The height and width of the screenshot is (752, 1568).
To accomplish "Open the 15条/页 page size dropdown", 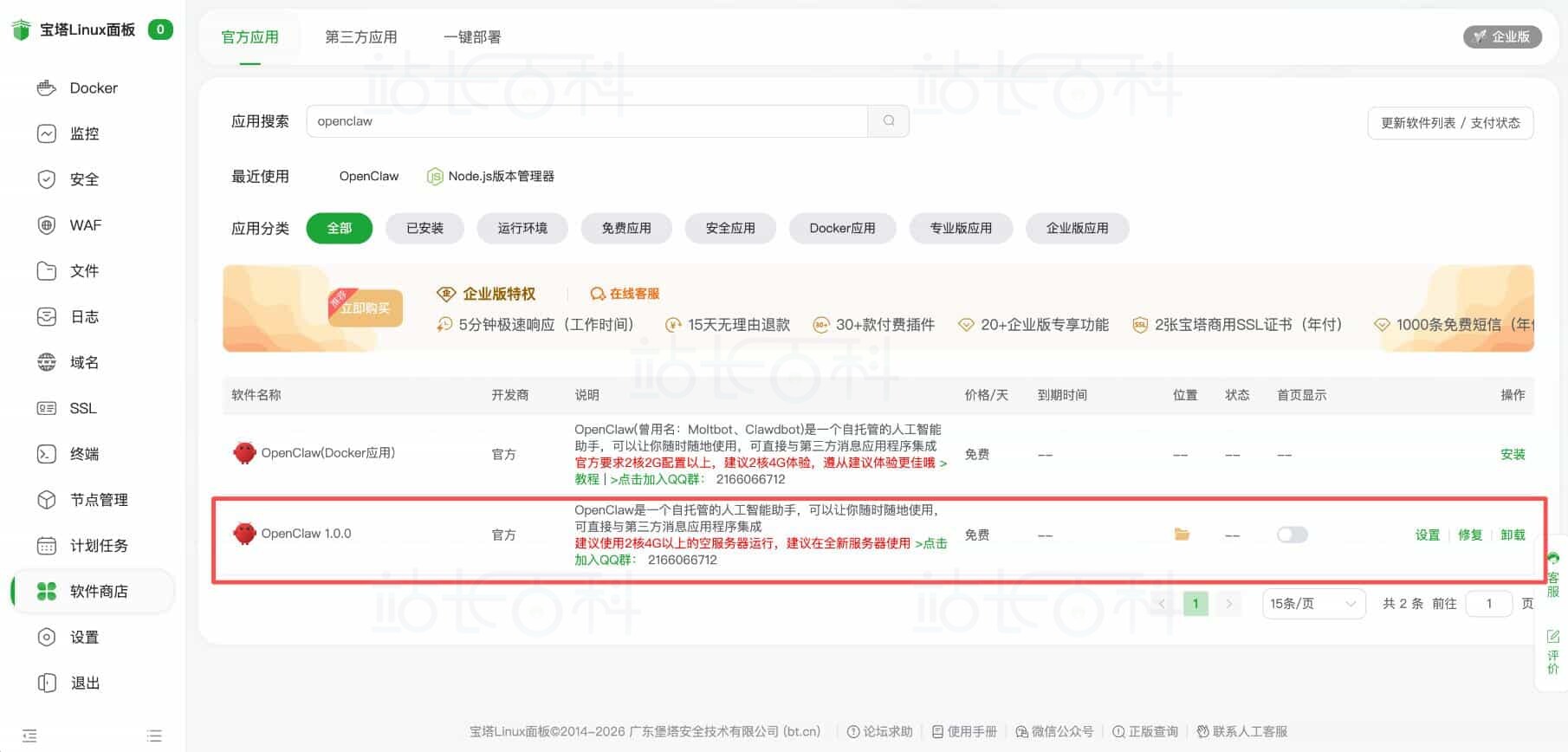I will [1313, 604].
